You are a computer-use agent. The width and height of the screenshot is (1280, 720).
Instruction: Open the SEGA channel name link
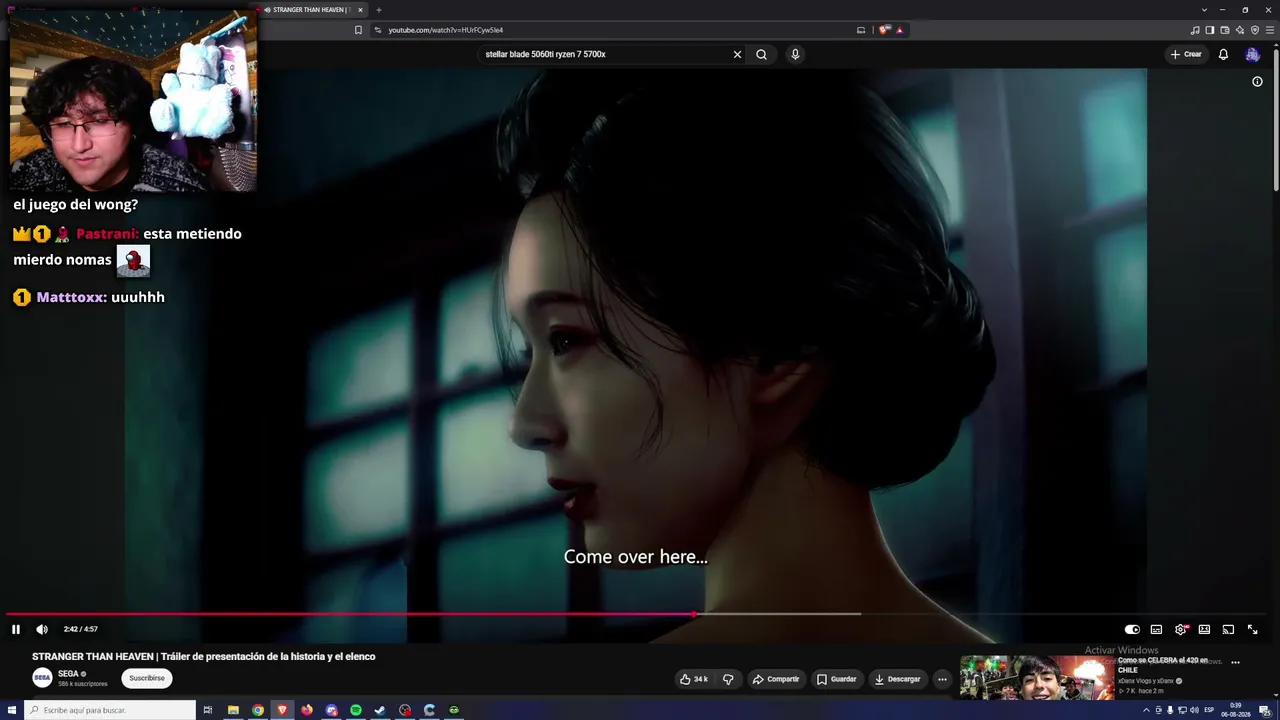(x=68, y=674)
